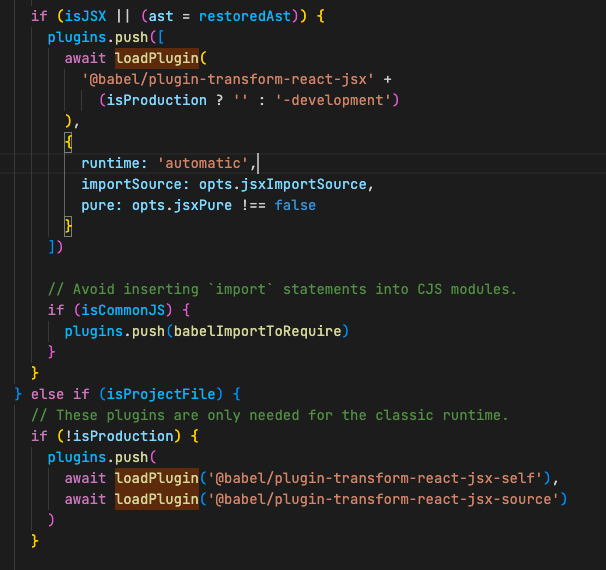Viewport: 606px width, 570px height.
Task: Click the restoredAst variable
Action: [x=221, y=15]
